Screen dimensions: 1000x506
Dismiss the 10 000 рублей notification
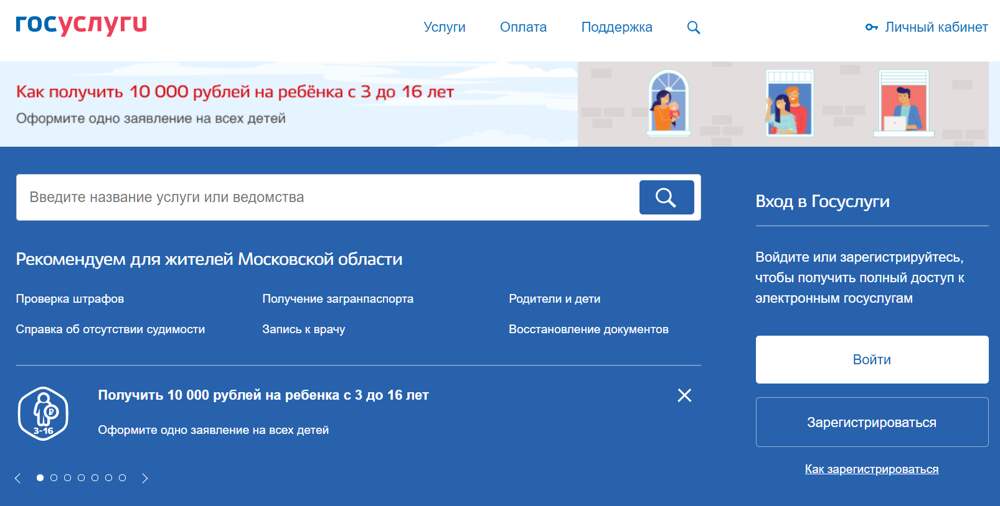(684, 395)
